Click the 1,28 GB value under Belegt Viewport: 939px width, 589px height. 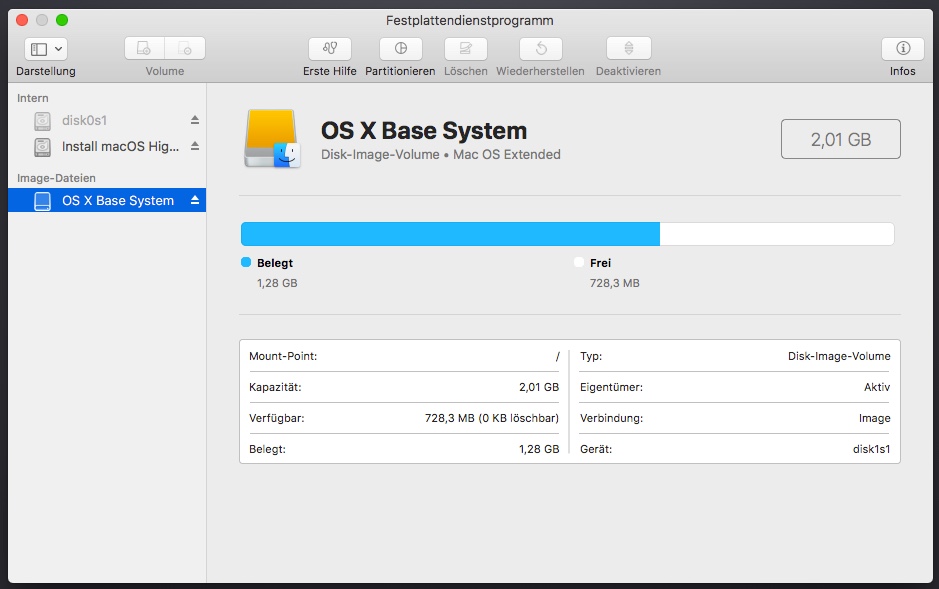point(277,283)
